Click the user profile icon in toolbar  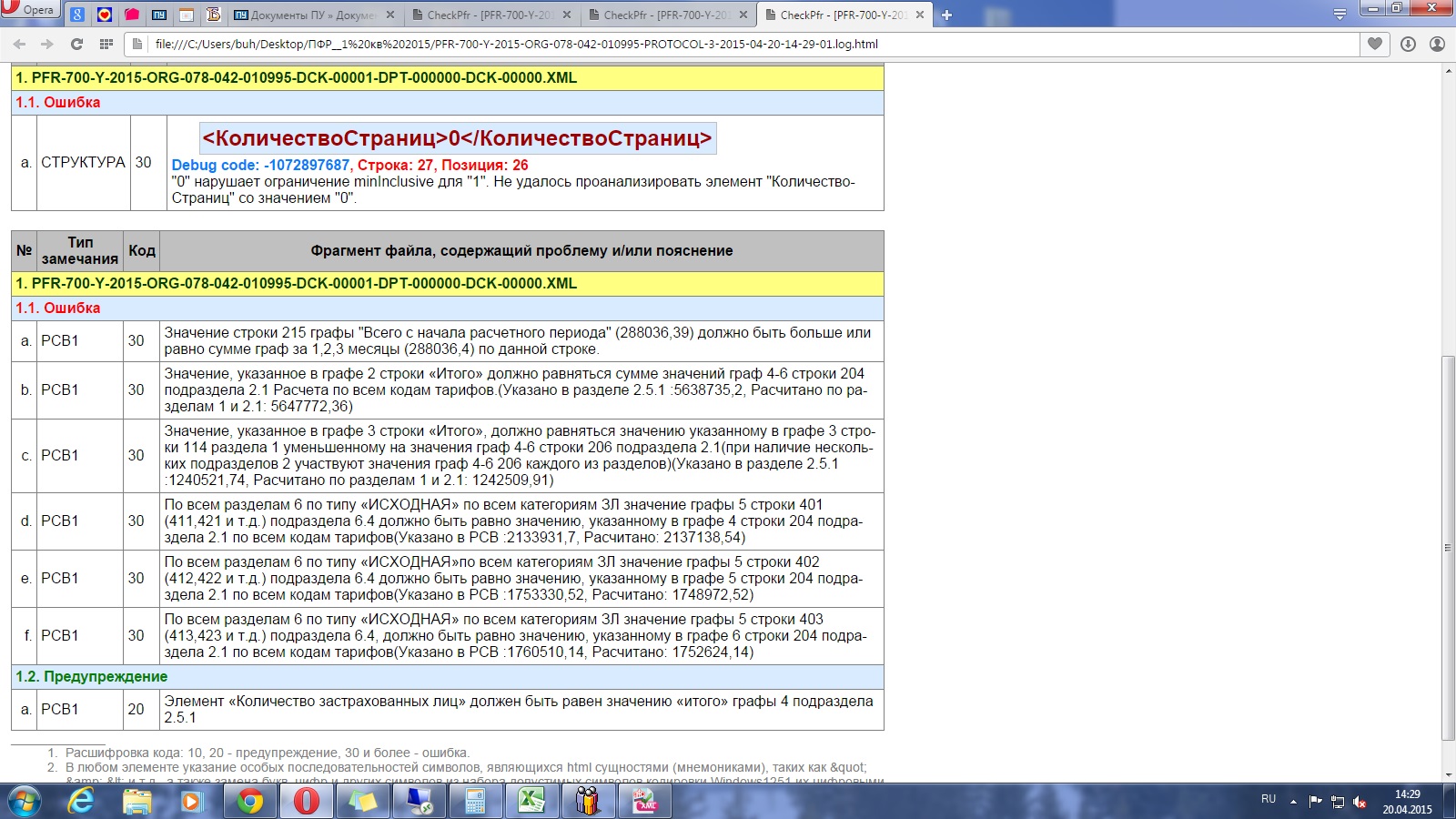[1437, 44]
